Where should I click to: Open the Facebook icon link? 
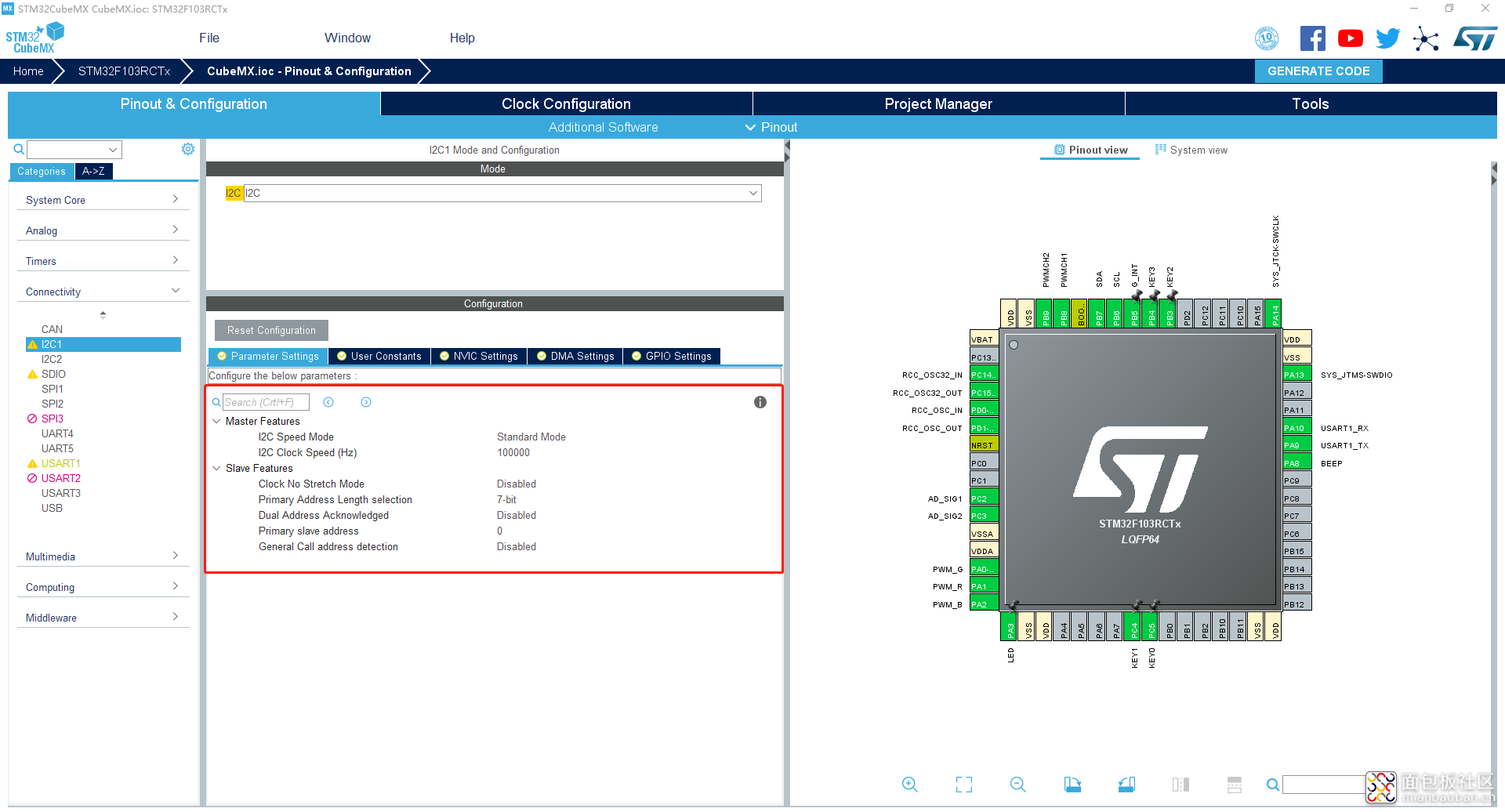point(1313,38)
